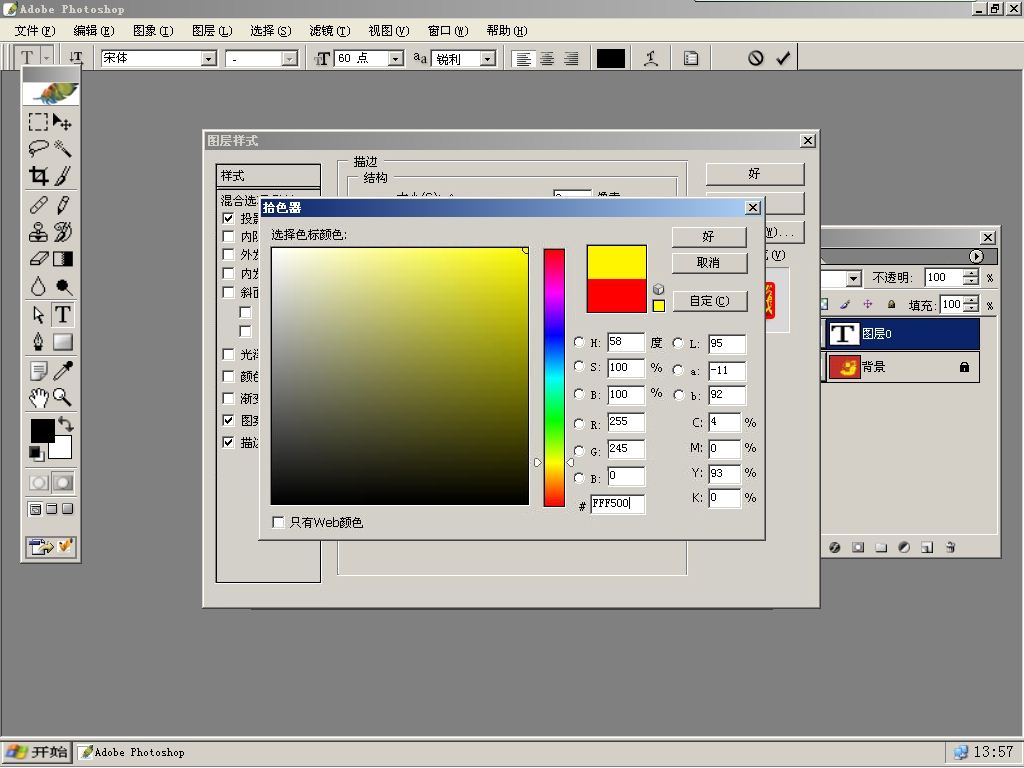
Task: Open the Help menu
Action: point(507,31)
